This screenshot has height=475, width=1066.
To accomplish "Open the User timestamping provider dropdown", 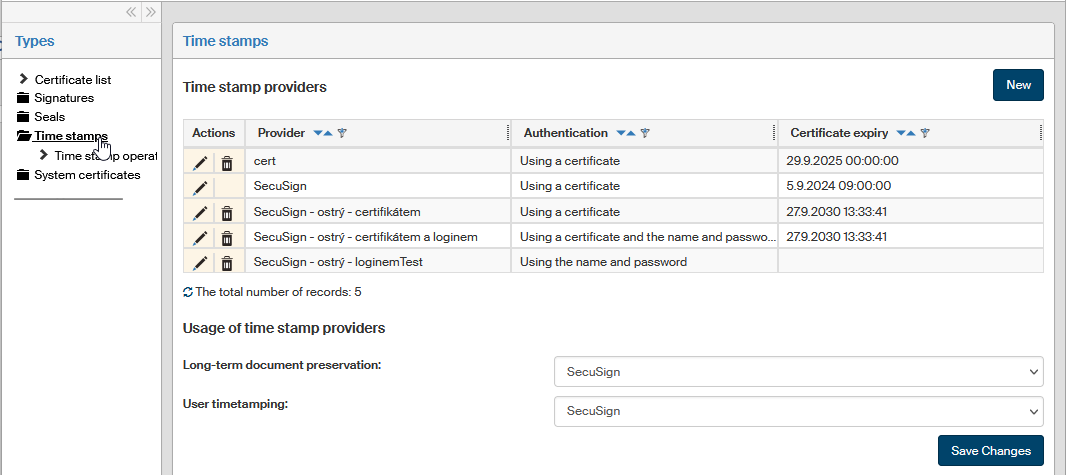I will 798,411.
